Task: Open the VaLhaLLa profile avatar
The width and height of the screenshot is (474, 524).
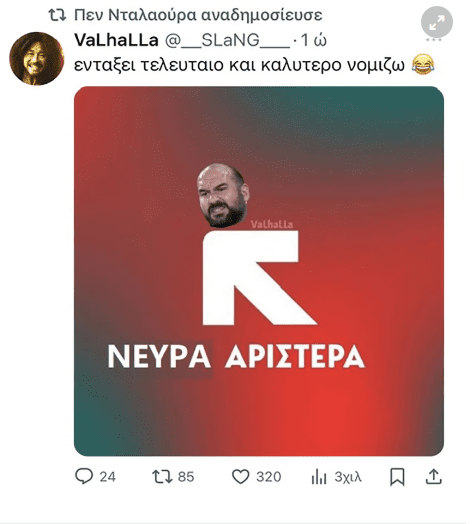Action: [x=36, y=58]
